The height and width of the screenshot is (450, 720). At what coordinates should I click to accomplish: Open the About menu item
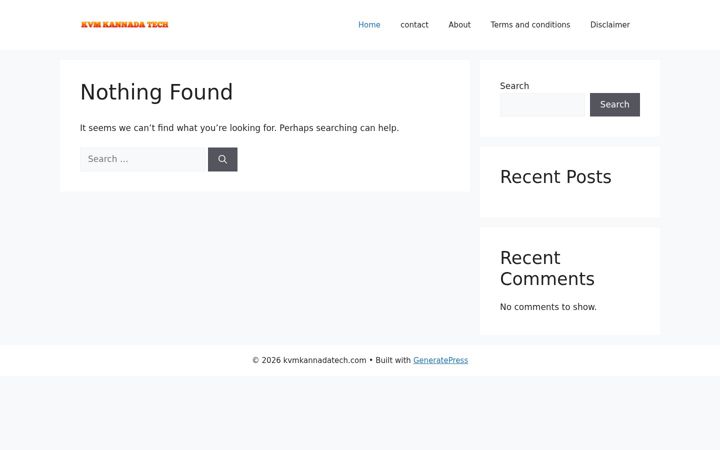pos(460,25)
